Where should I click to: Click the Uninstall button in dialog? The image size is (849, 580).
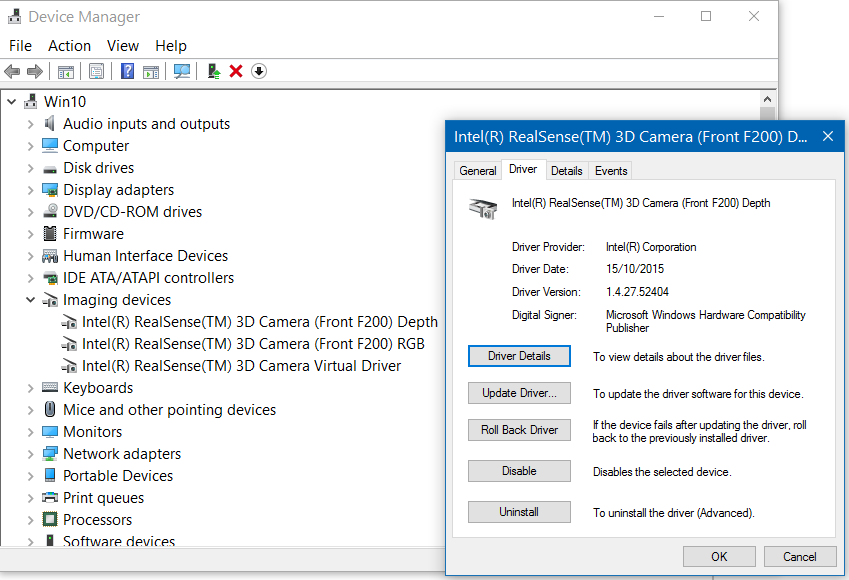point(519,512)
